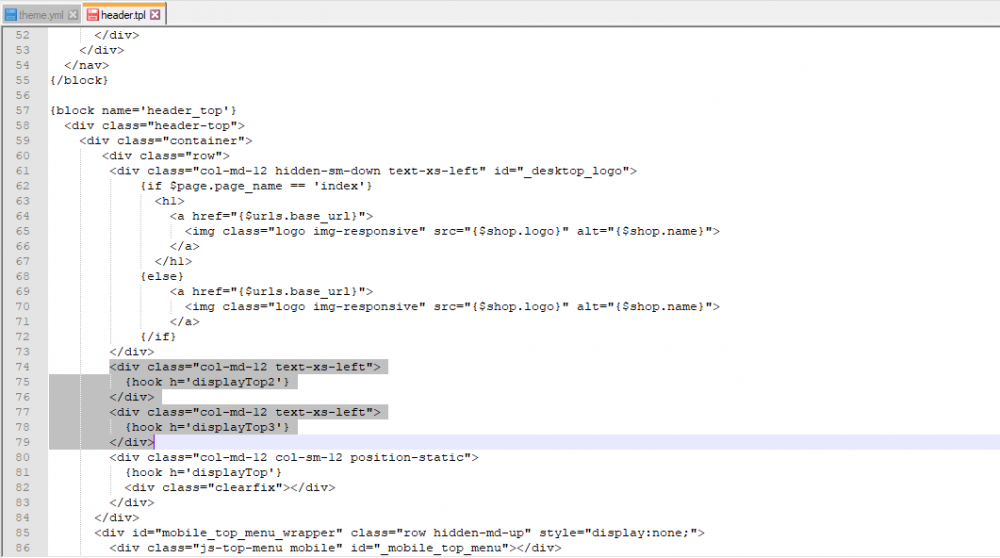1000x558 pixels.
Task: Click line number 68 in the margin
Action: coord(23,276)
